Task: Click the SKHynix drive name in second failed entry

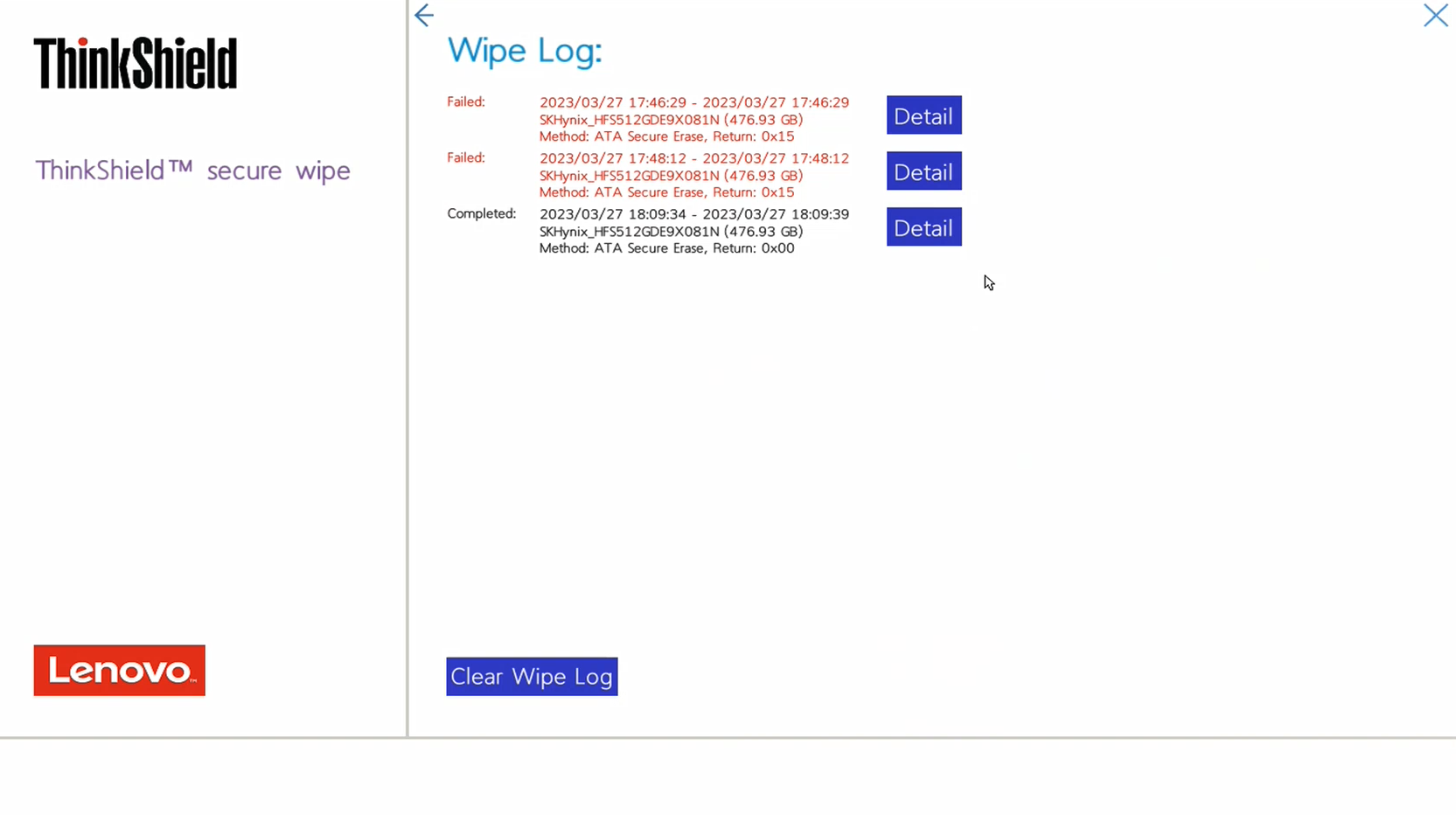Action: (x=671, y=176)
